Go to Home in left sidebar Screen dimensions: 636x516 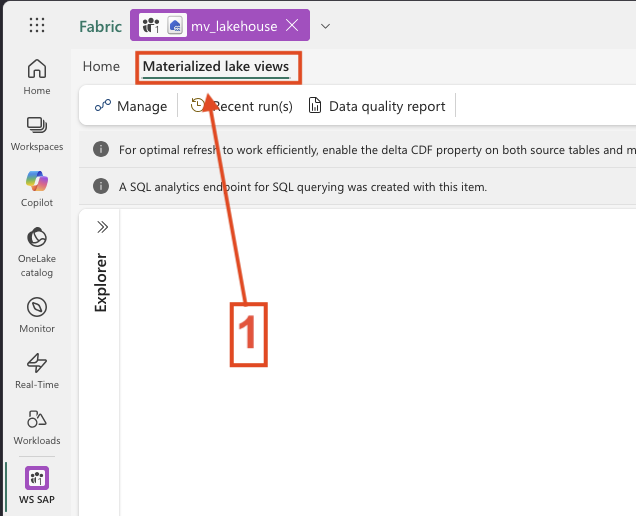click(37, 77)
